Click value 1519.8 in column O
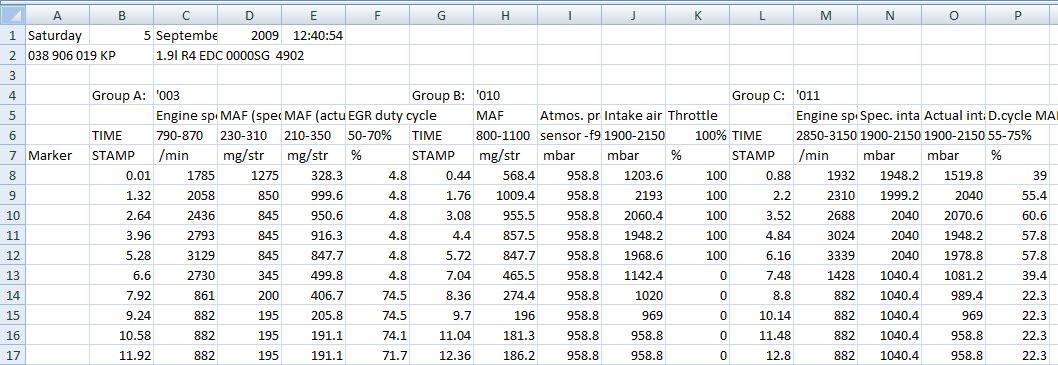This screenshot has height=365, width=1058. pos(953,176)
